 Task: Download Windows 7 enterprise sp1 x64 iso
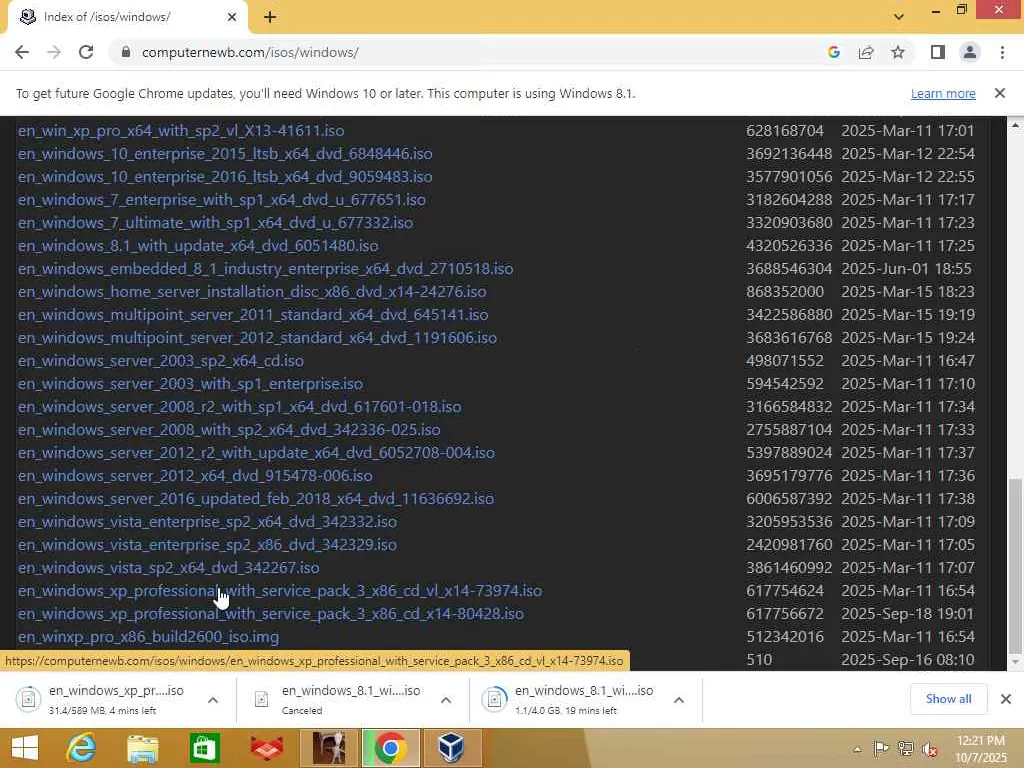pyautogui.click(x=221, y=200)
